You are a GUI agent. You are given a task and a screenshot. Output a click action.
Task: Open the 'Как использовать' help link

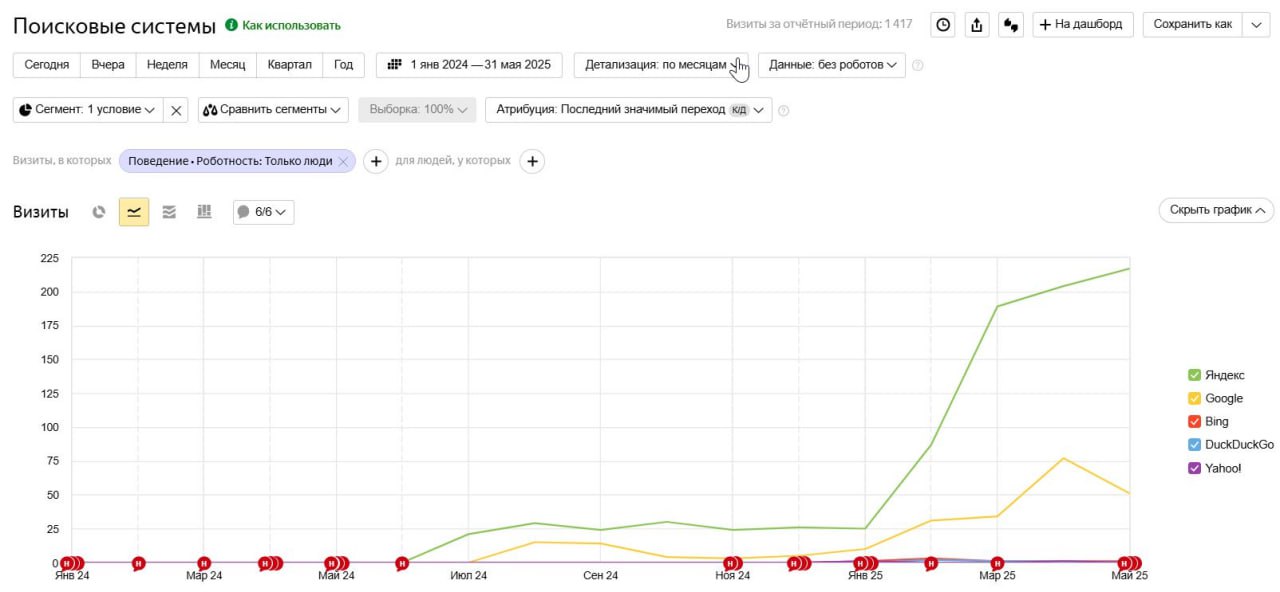283,25
